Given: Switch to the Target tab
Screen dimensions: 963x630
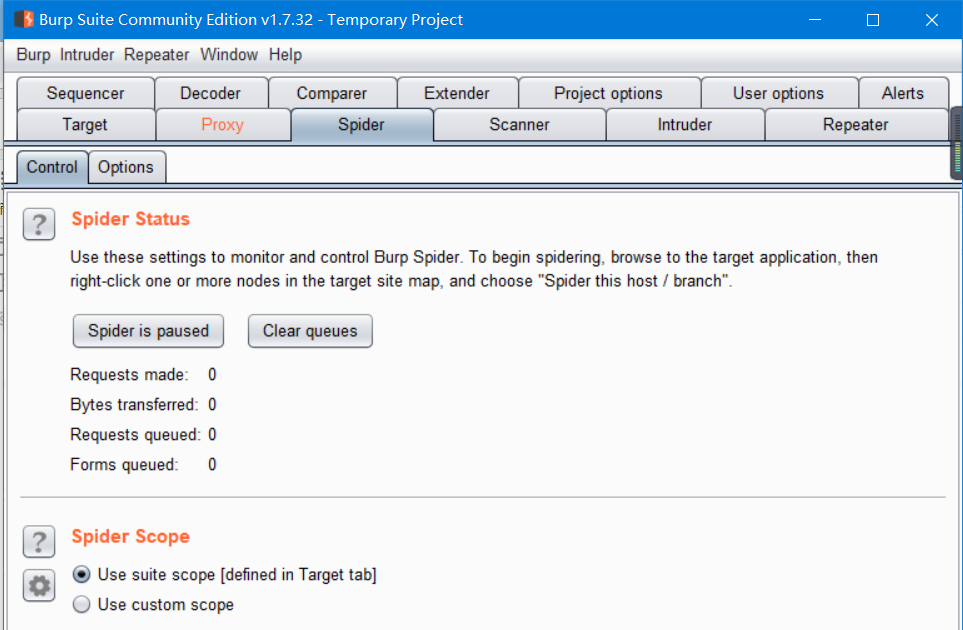Looking at the screenshot, I should tap(85, 125).
